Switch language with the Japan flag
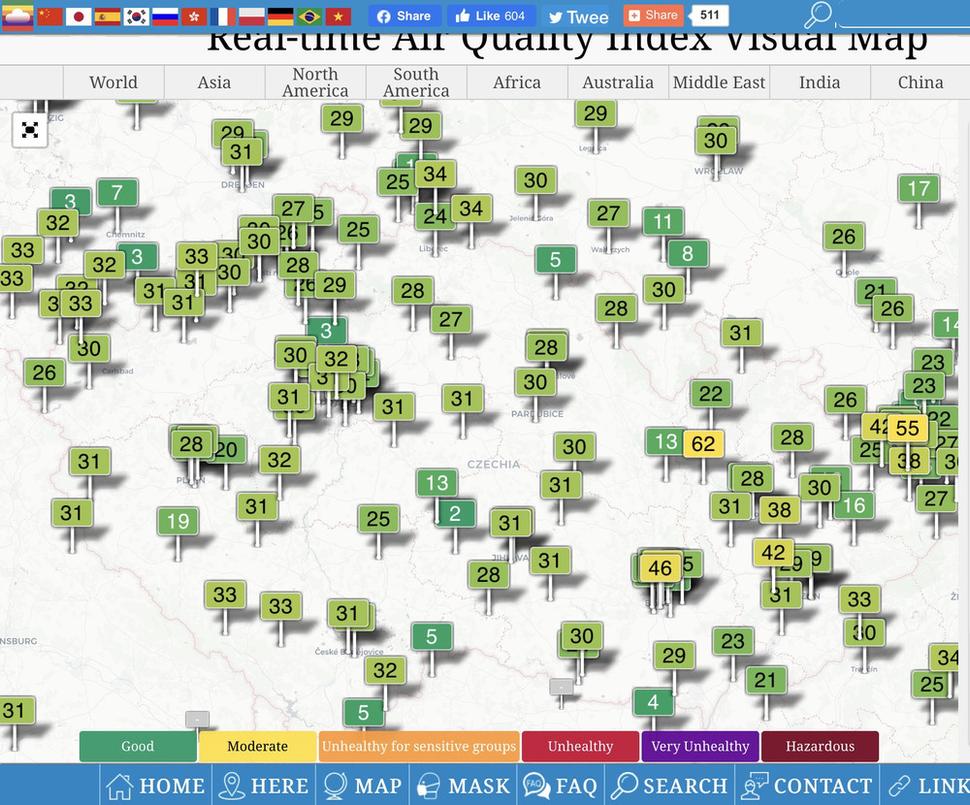Image resolution: width=970 pixels, height=805 pixels. pyautogui.click(x=79, y=17)
